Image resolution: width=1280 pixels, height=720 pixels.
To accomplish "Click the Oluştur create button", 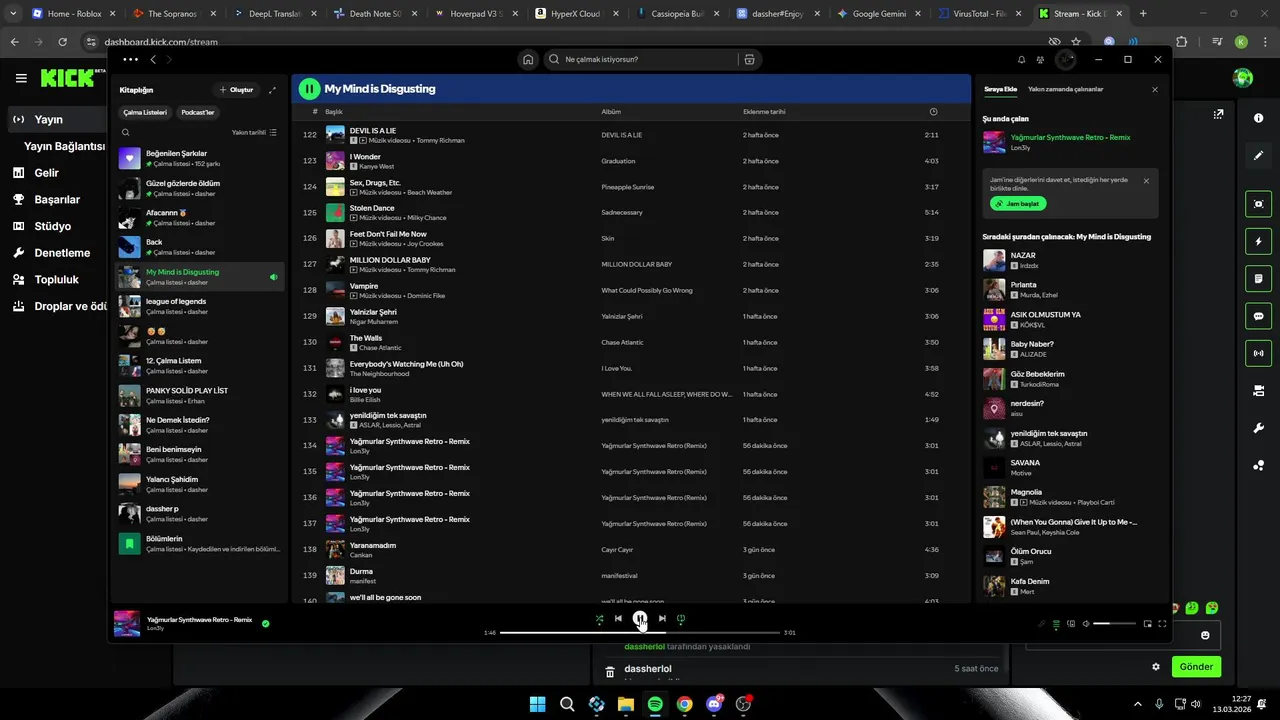I will click(237, 90).
